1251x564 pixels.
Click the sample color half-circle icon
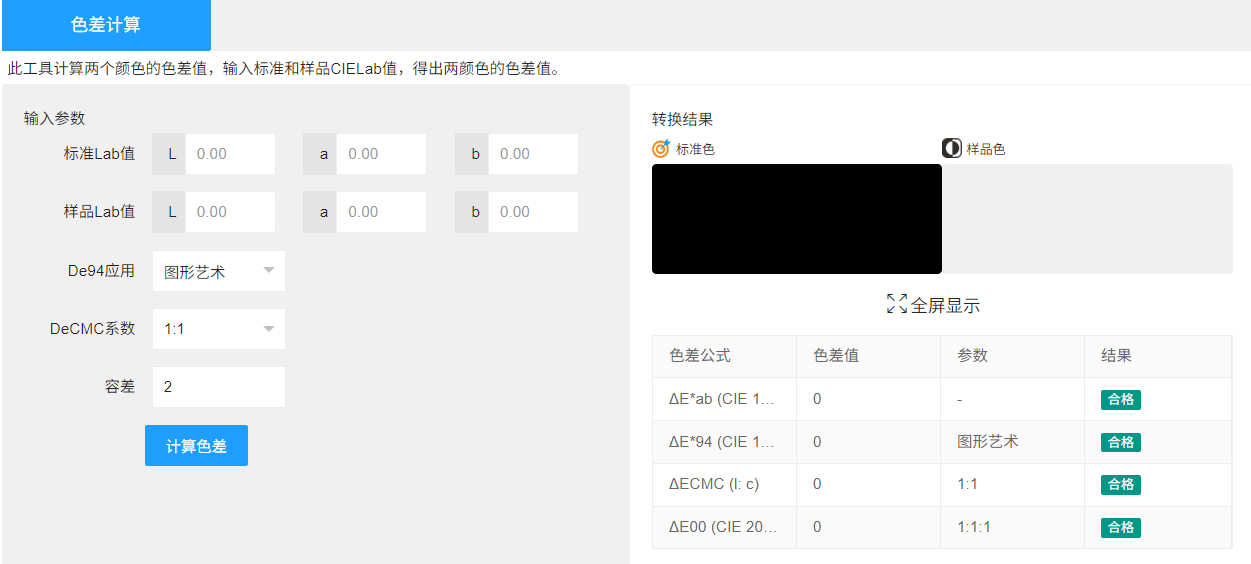pyautogui.click(x=951, y=149)
